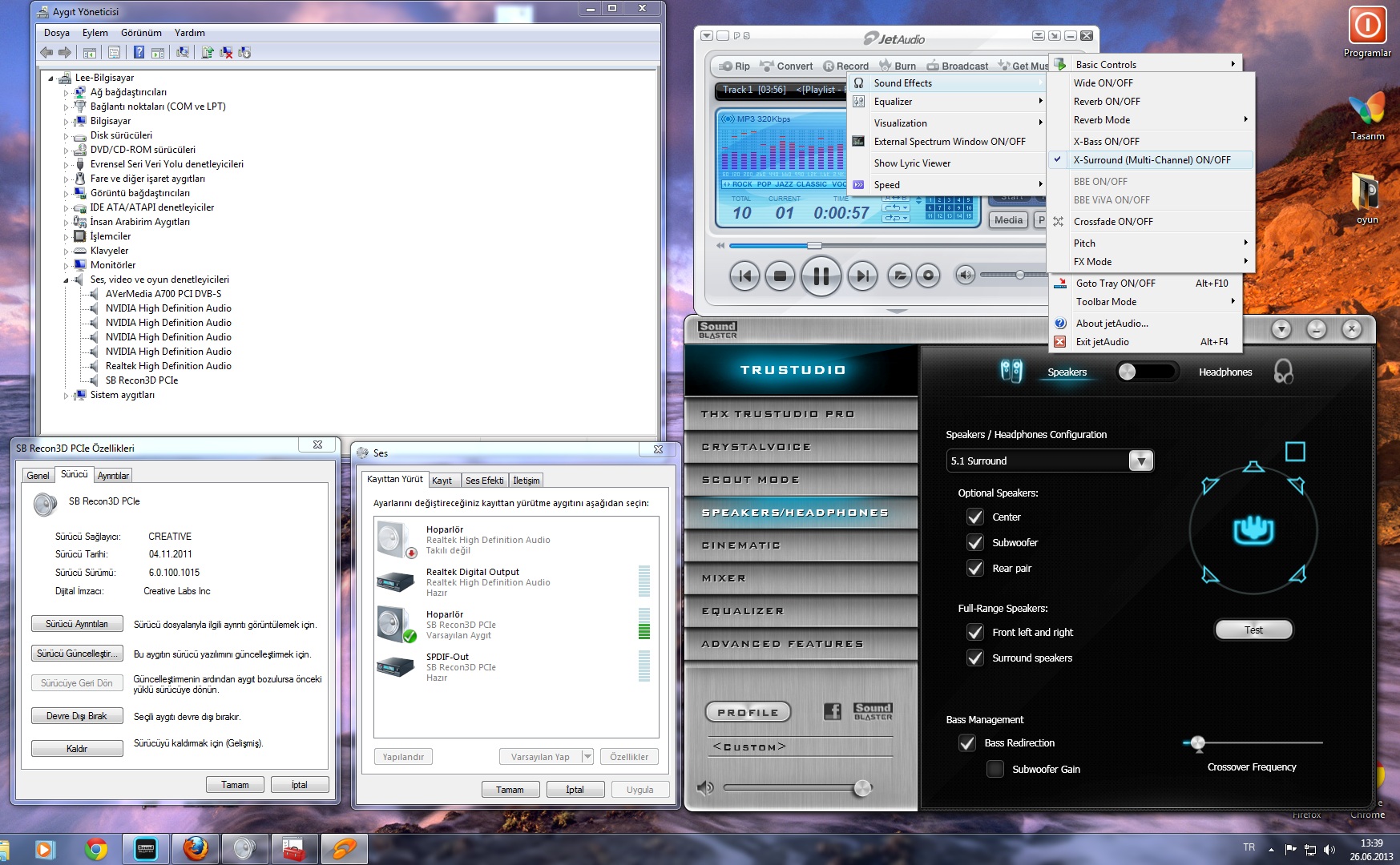Image resolution: width=1400 pixels, height=865 pixels.
Task: Click the back arrow in Device Manager toolbar
Action: (46, 52)
